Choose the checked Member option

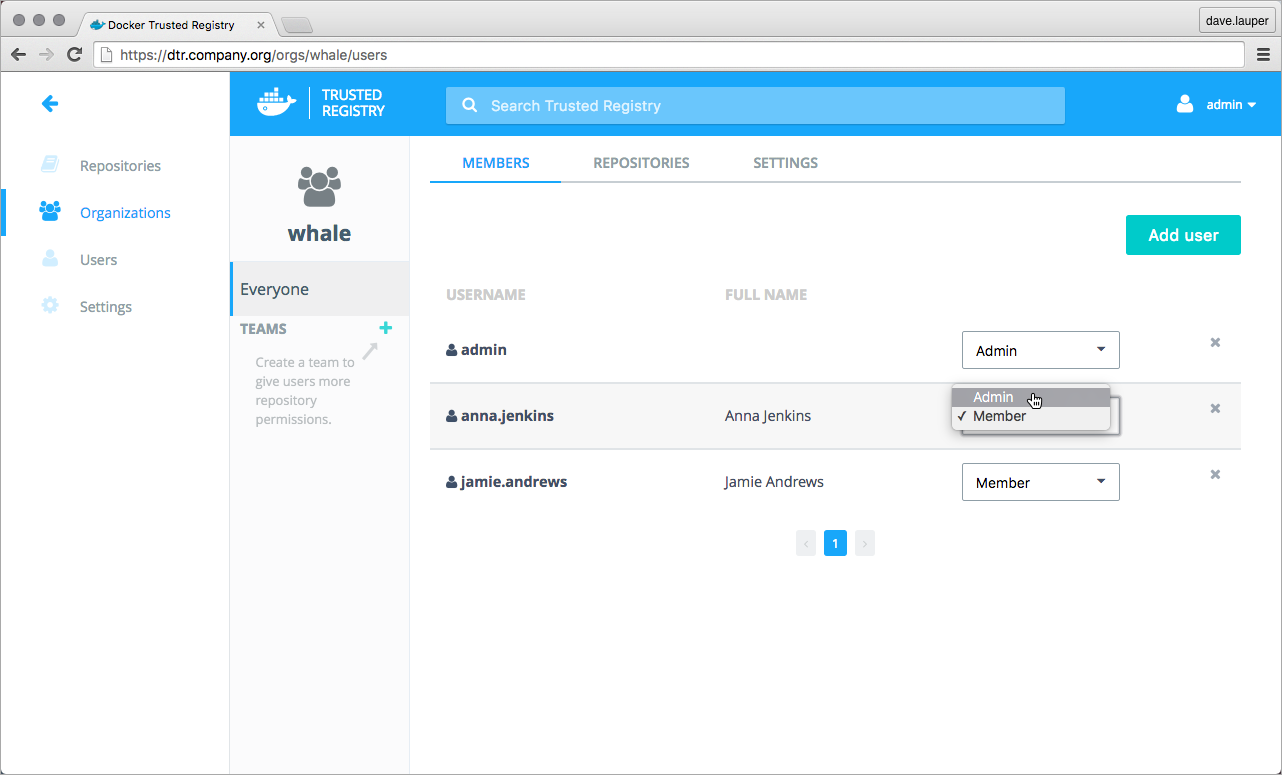[x=999, y=416]
